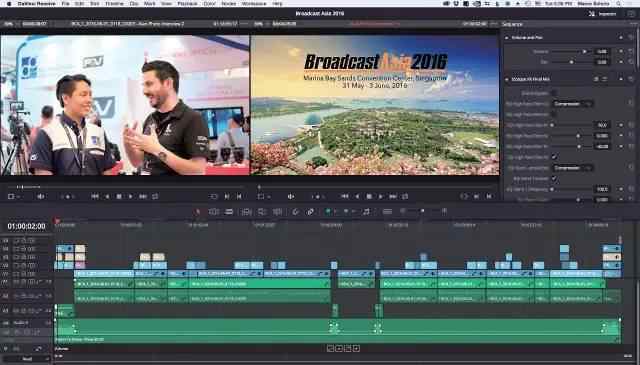Collapse the second Inspector section header

[x=507, y=79]
